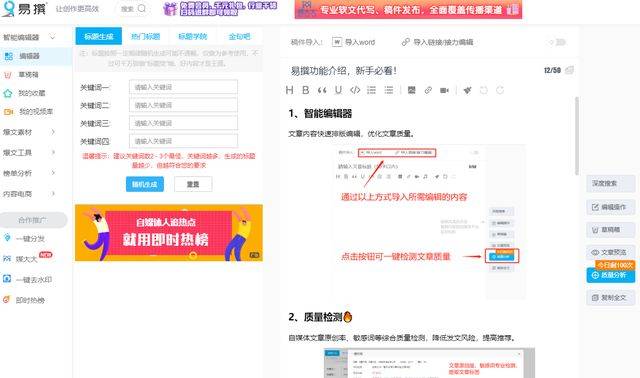Click the 随机生成 button
This screenshot has width=640, height=378.
click(145, 184)
